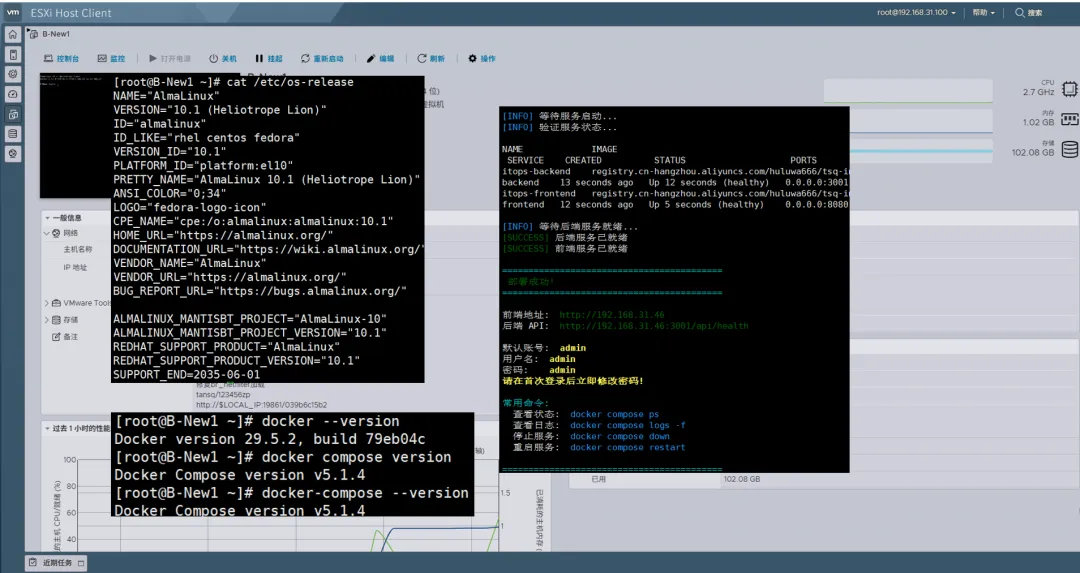Click the B-New1 virtual machine breadcrumb icon
Screen dimensions: 1080x573
34,34
